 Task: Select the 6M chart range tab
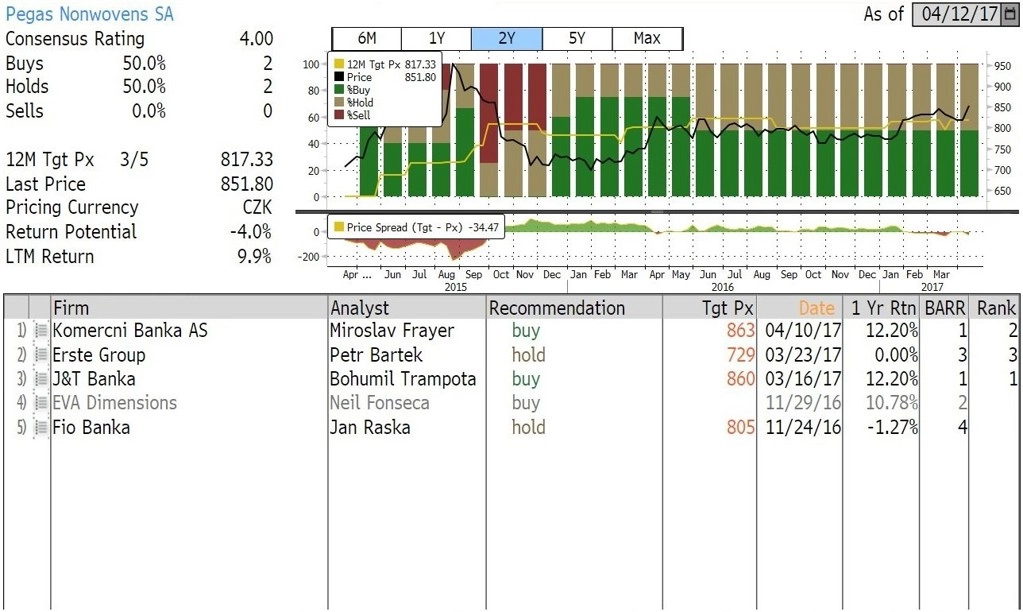[x=367, y=38]
